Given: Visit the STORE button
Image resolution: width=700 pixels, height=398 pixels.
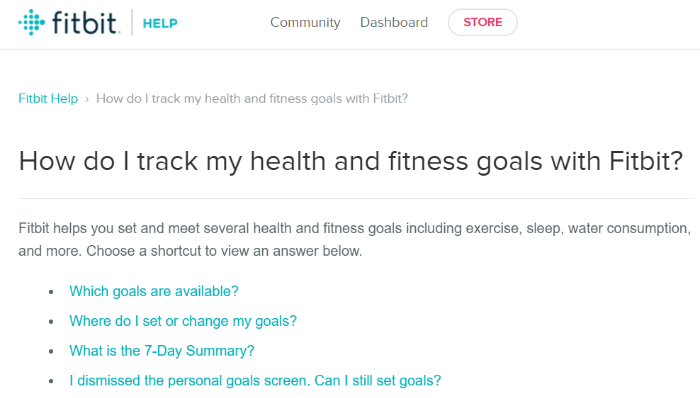Looking at the screenshot, I should coord(483,22).
